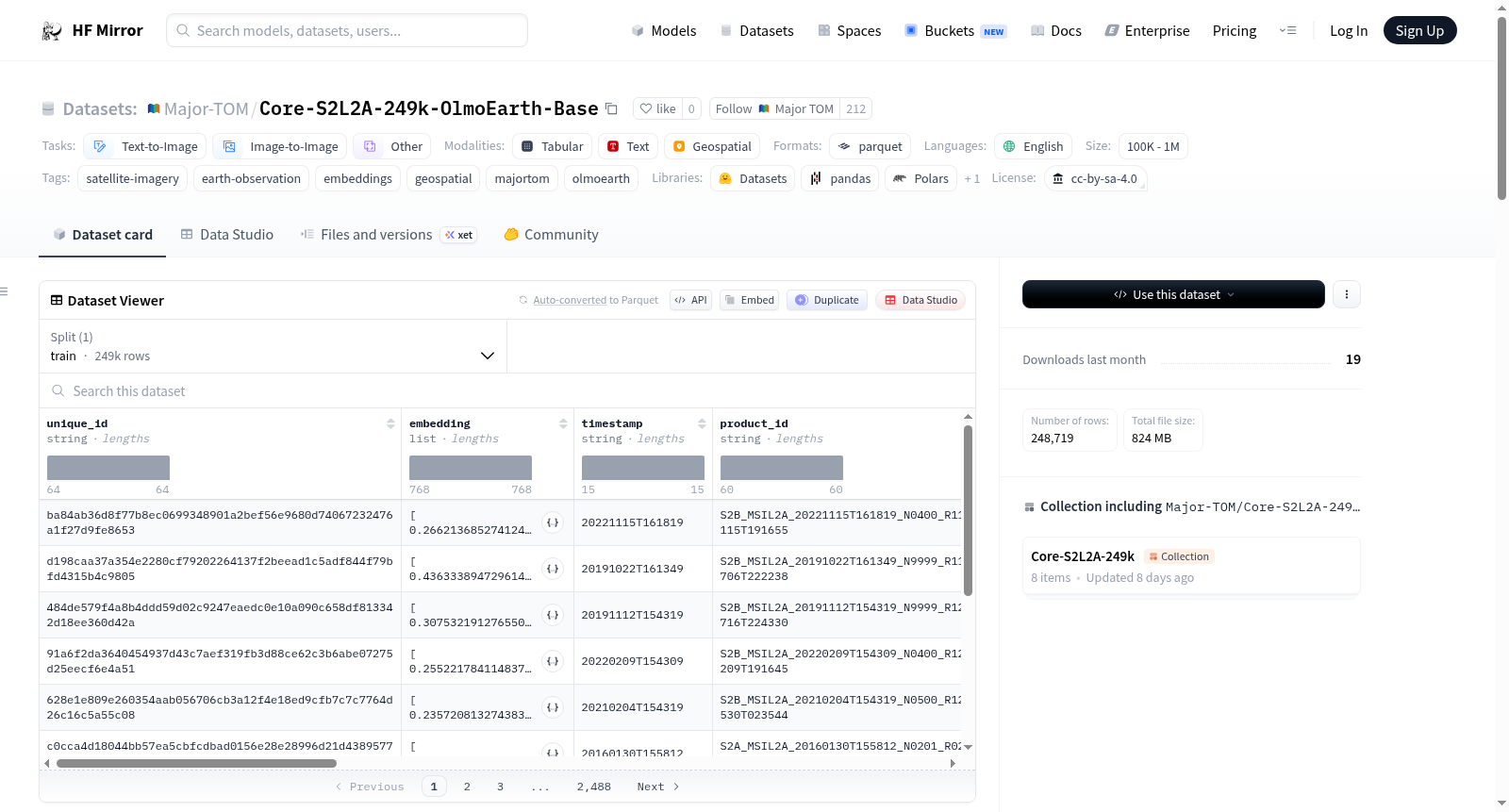Click the follower count 212
Screen dimensions: 1509x812
tap(855, 108)
